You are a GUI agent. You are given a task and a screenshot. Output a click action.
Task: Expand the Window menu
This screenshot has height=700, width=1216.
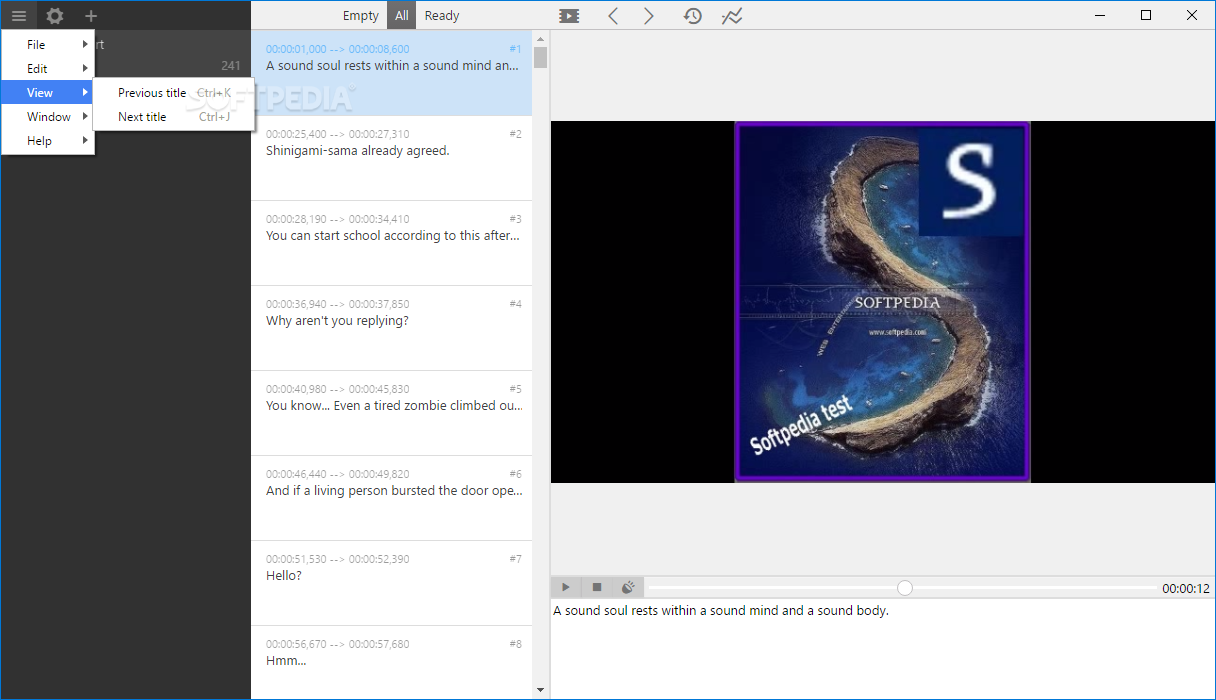click(x=48, y=116)
